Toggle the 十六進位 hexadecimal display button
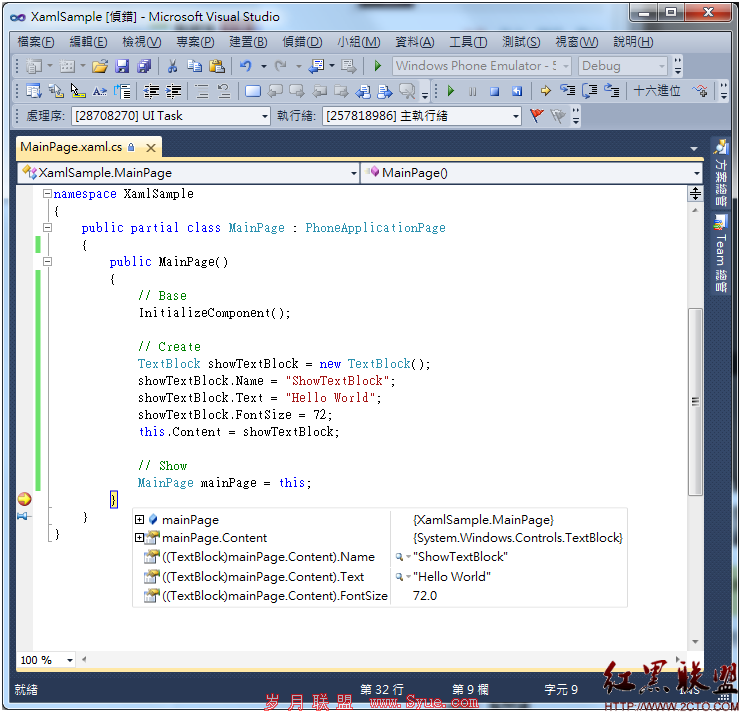Image resolution: width=741 pixels, height=712 pixels. [657, 91]
